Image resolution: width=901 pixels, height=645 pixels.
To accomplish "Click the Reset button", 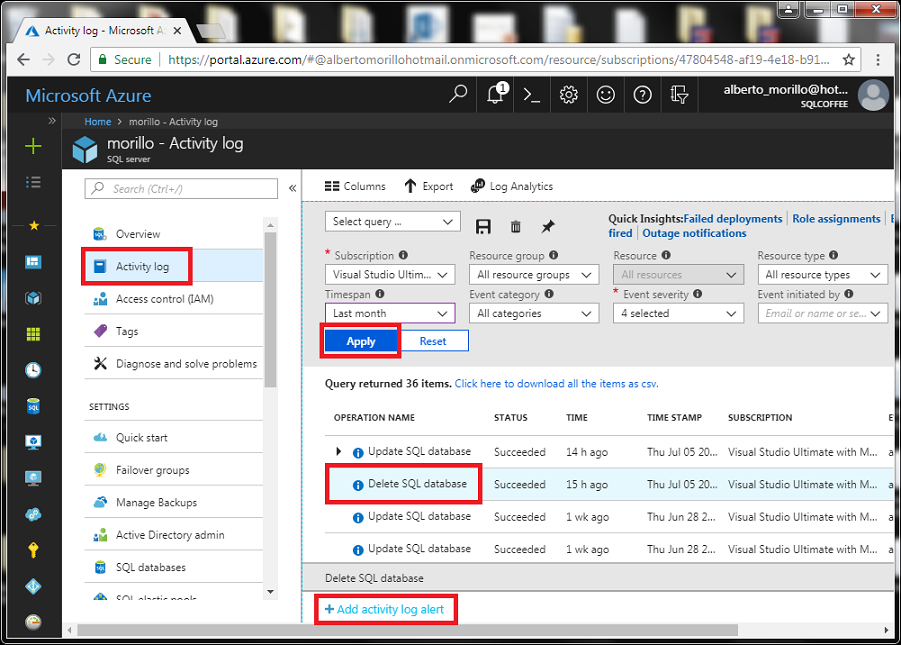I will 433,341.
